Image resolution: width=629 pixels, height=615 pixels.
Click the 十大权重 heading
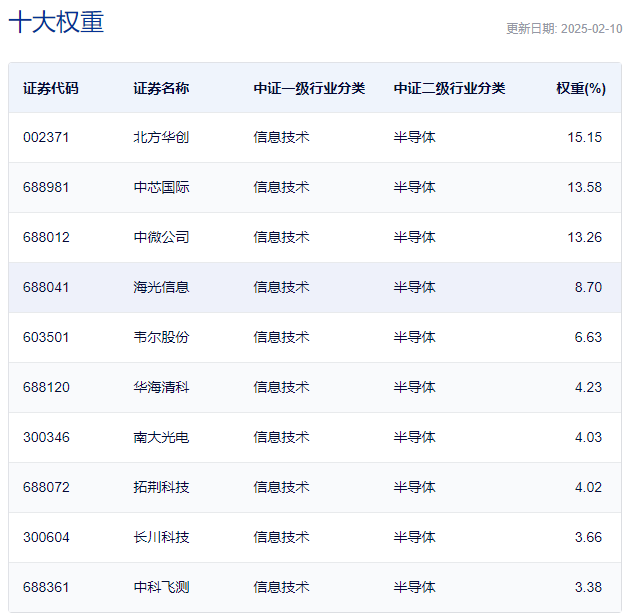56,22
